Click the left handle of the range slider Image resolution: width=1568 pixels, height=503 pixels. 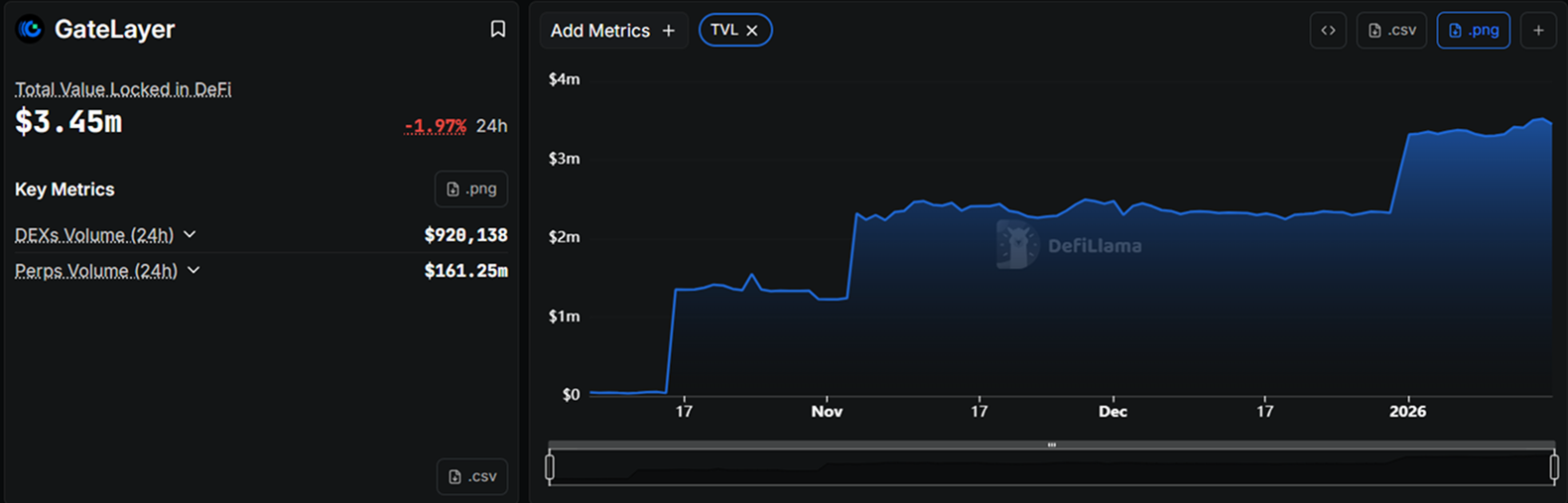click(x=550, y=466)
